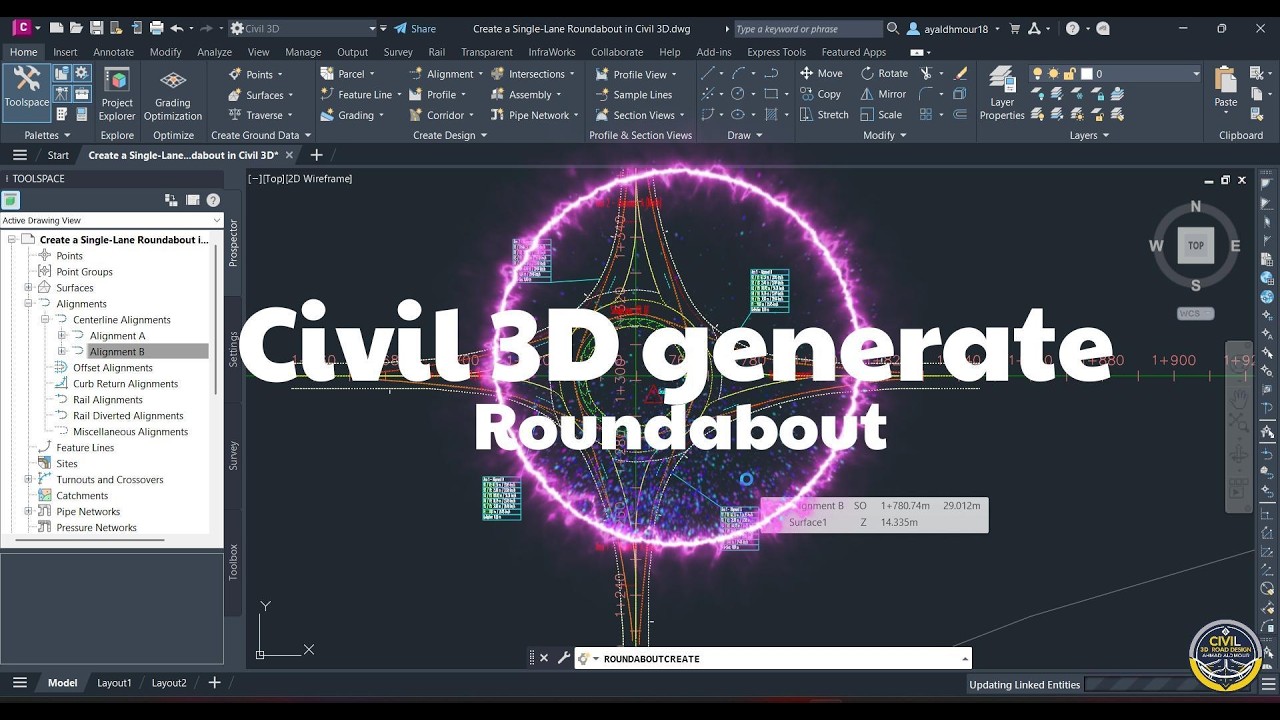Open the Start tab
Screen dimensions: 1280x720
pyautogui.click(x=58, y=155)
